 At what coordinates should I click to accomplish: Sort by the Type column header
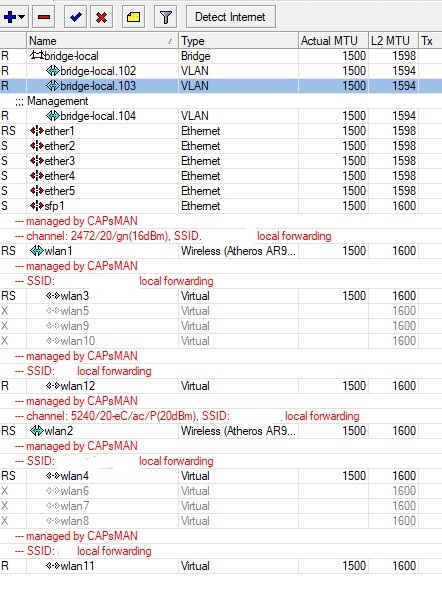(238, 41)
